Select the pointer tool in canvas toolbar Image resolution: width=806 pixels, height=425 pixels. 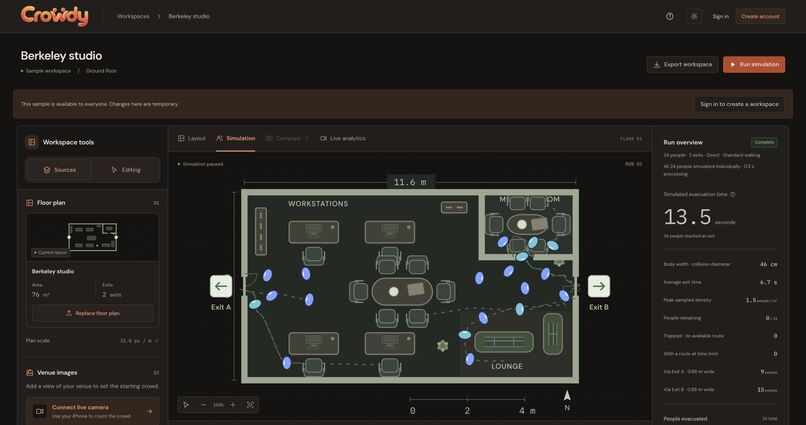tap(186, 405)
